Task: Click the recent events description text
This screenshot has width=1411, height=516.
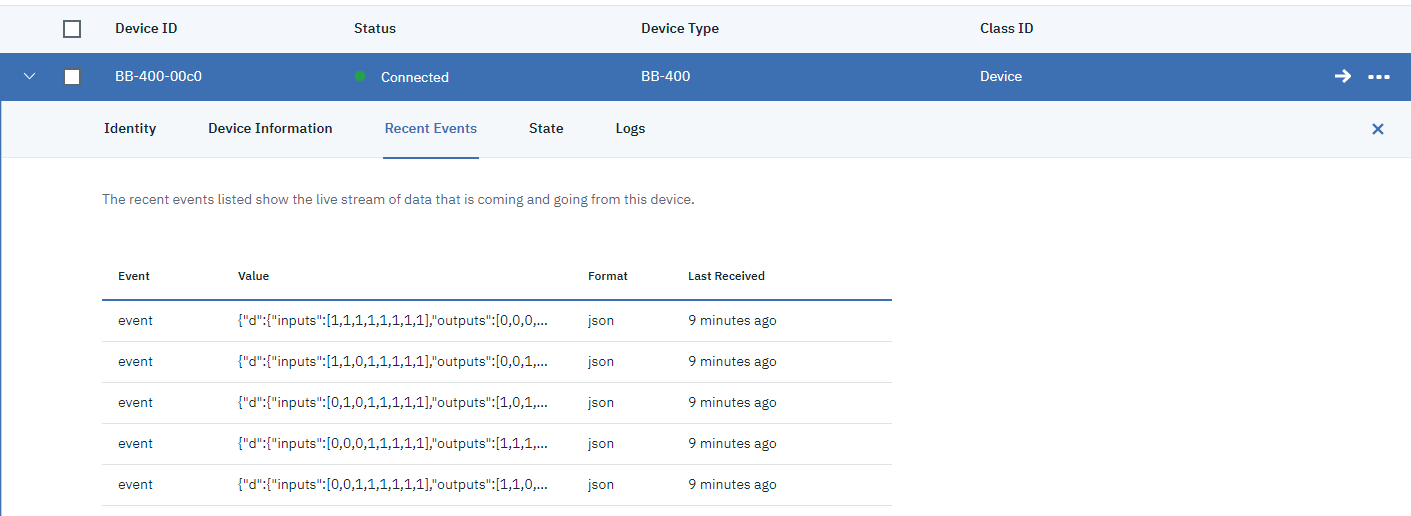Action: [x=398, y=199]
